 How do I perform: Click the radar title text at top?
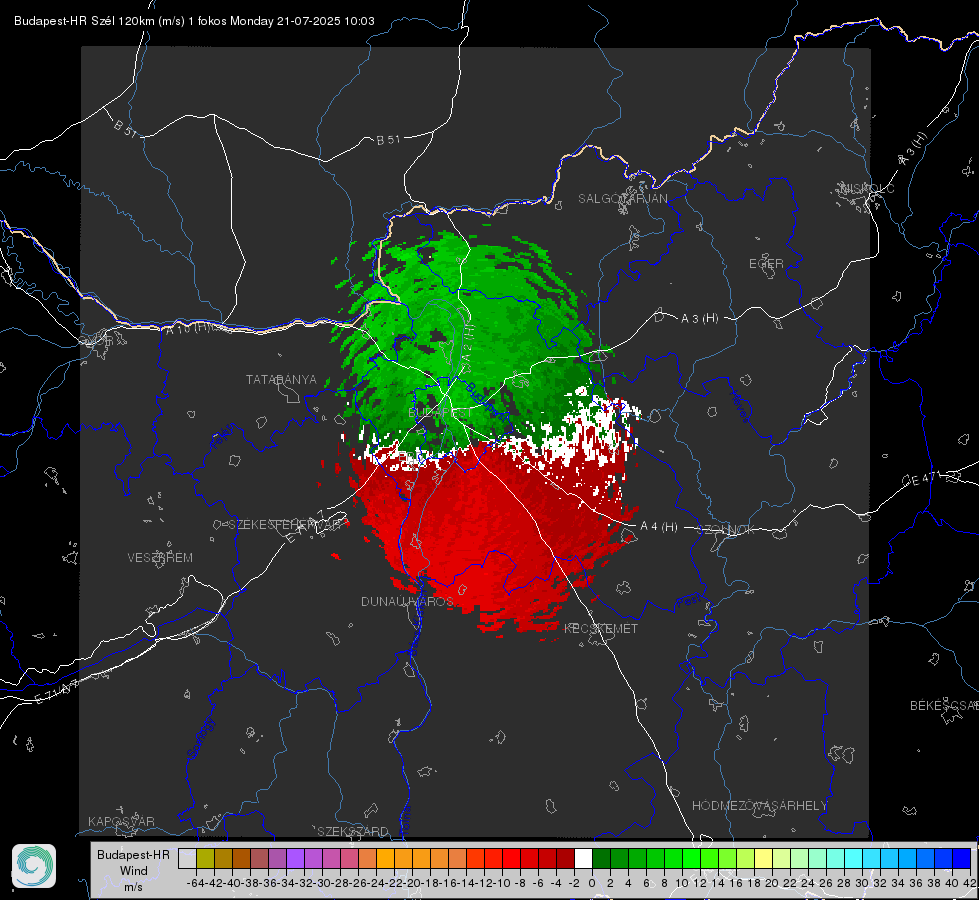tap(194, 21)
